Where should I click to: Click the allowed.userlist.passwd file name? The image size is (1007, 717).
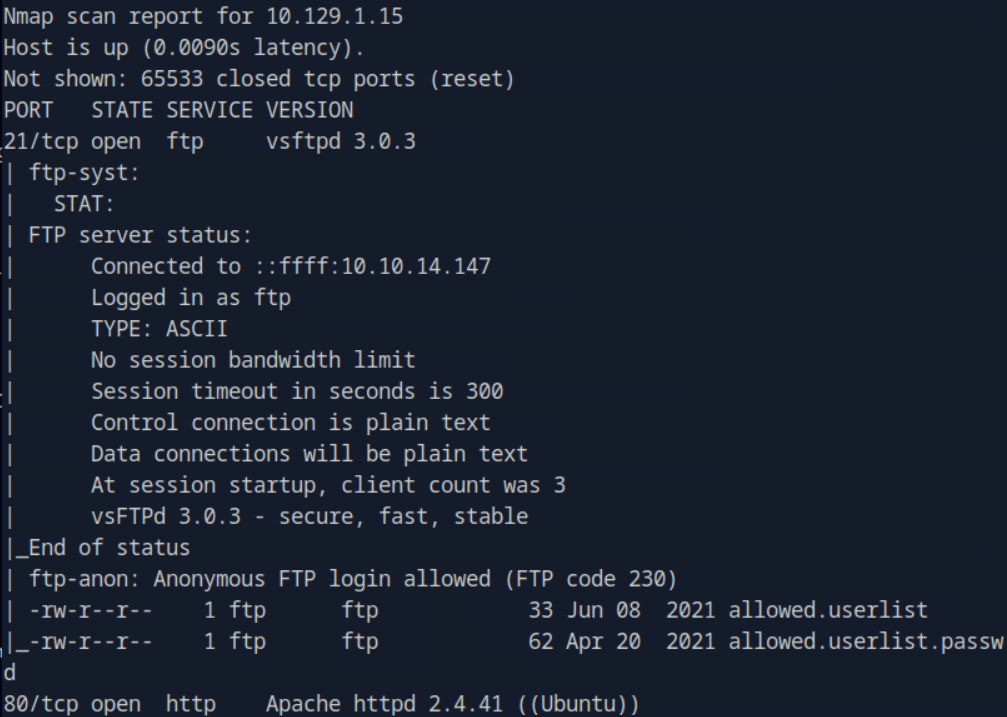pyautogui.click(x=865, y=641)
